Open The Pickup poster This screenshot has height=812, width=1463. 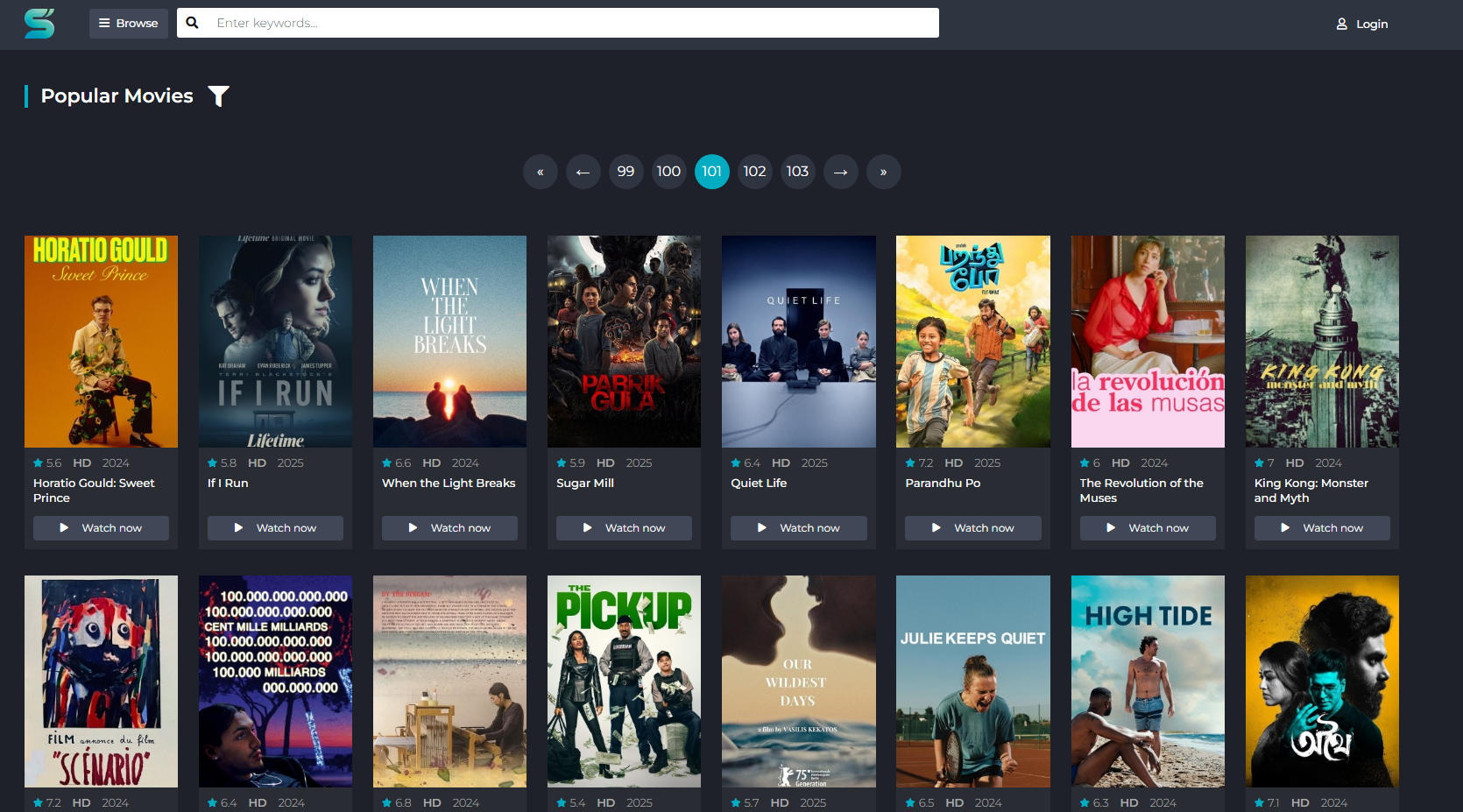[x=624, y=681]
